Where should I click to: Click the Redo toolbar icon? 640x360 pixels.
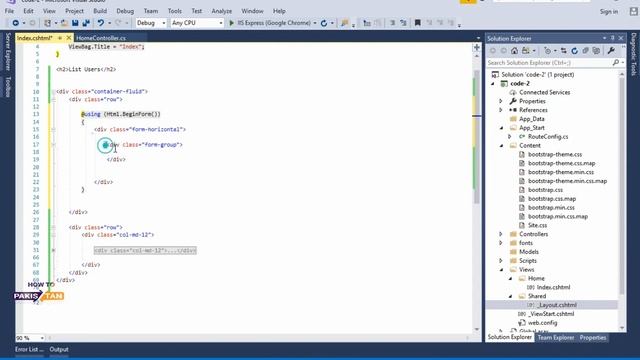coord(118,23)
